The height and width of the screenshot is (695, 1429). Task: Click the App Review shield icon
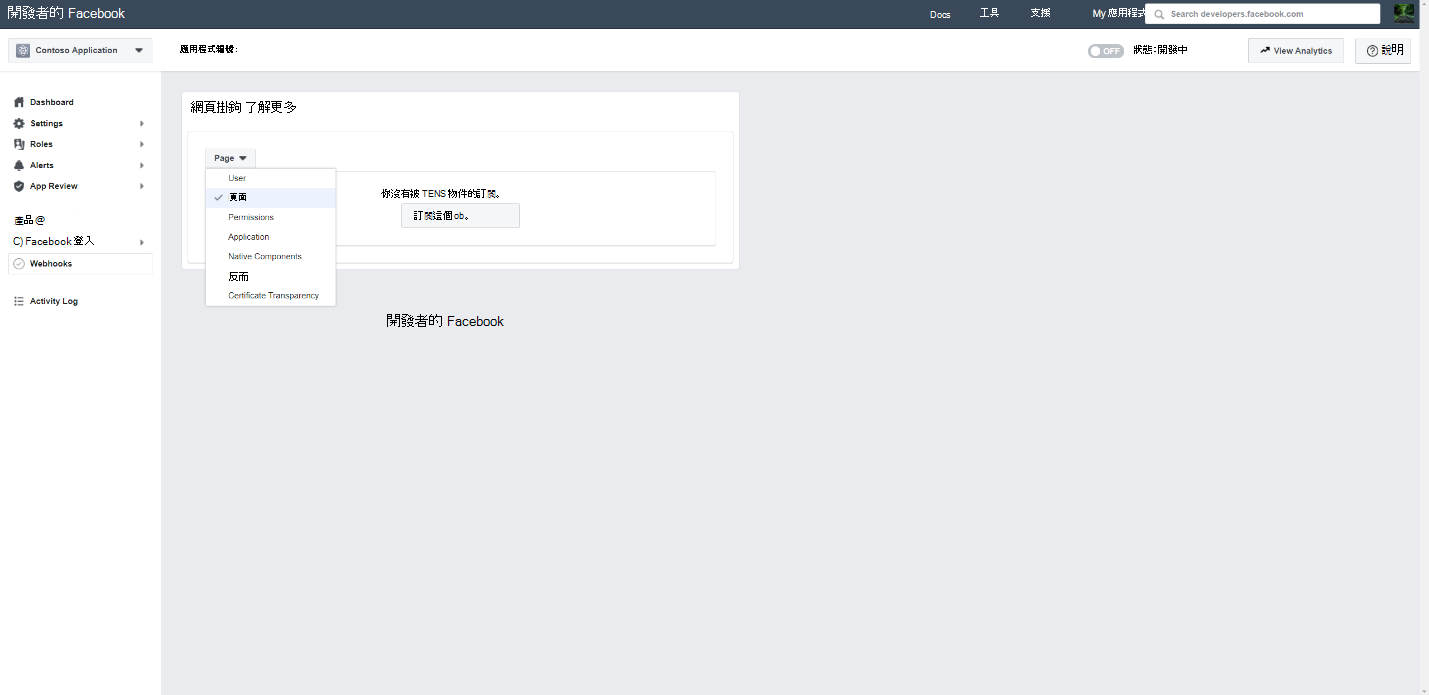(19, 186)
